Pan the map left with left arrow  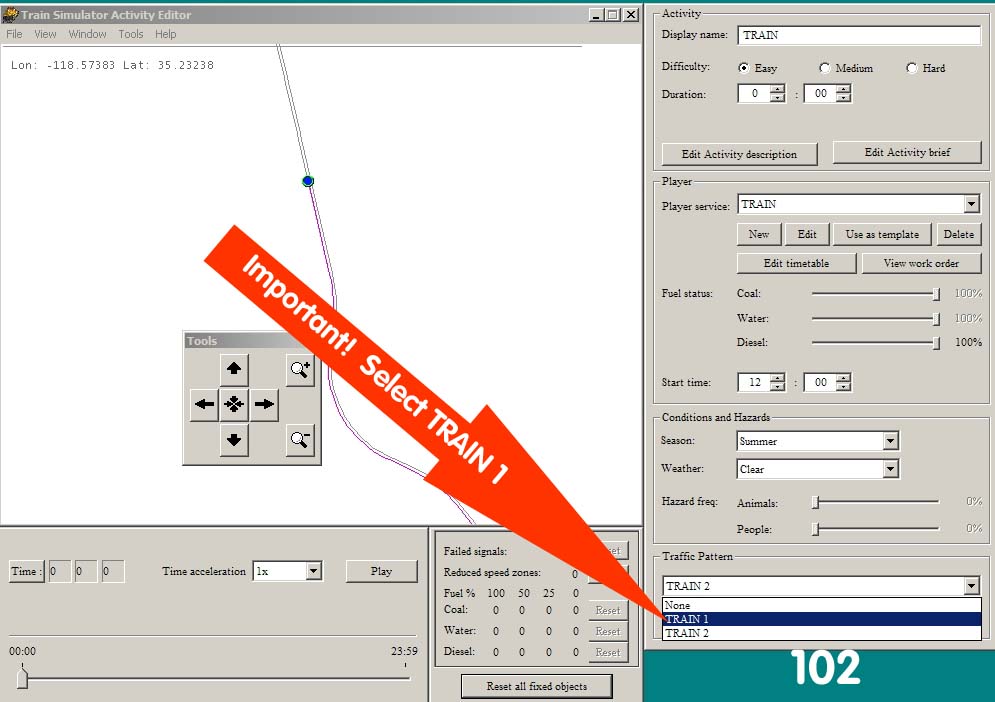pos(204,404)
